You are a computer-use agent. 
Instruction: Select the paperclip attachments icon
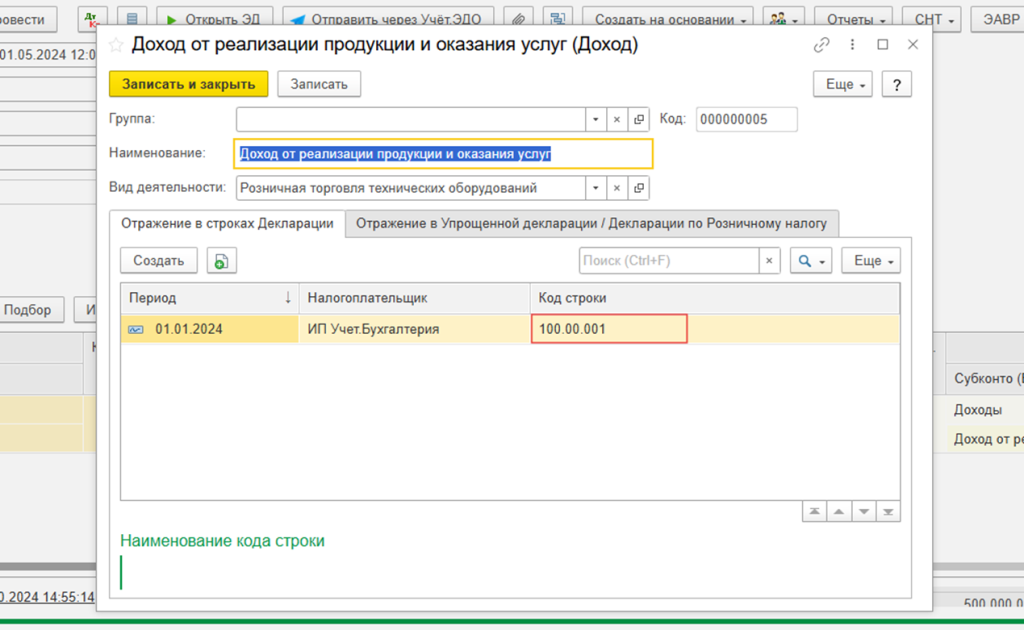point(519,18)
